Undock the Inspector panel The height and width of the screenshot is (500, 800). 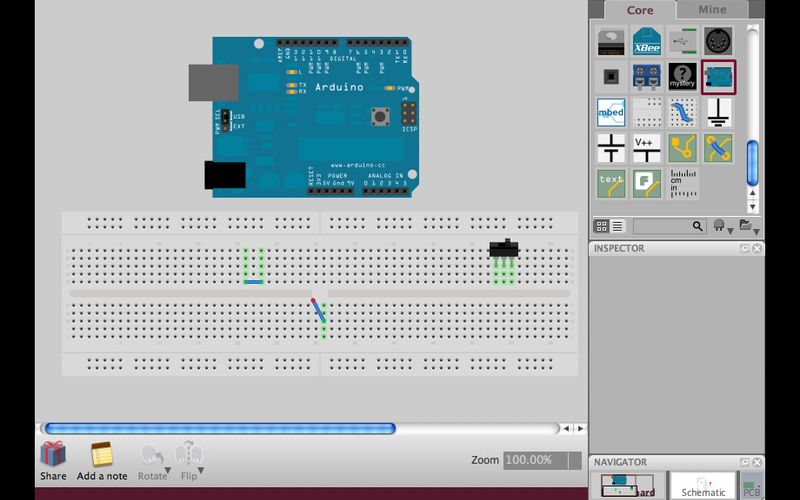tap(744, 248)
